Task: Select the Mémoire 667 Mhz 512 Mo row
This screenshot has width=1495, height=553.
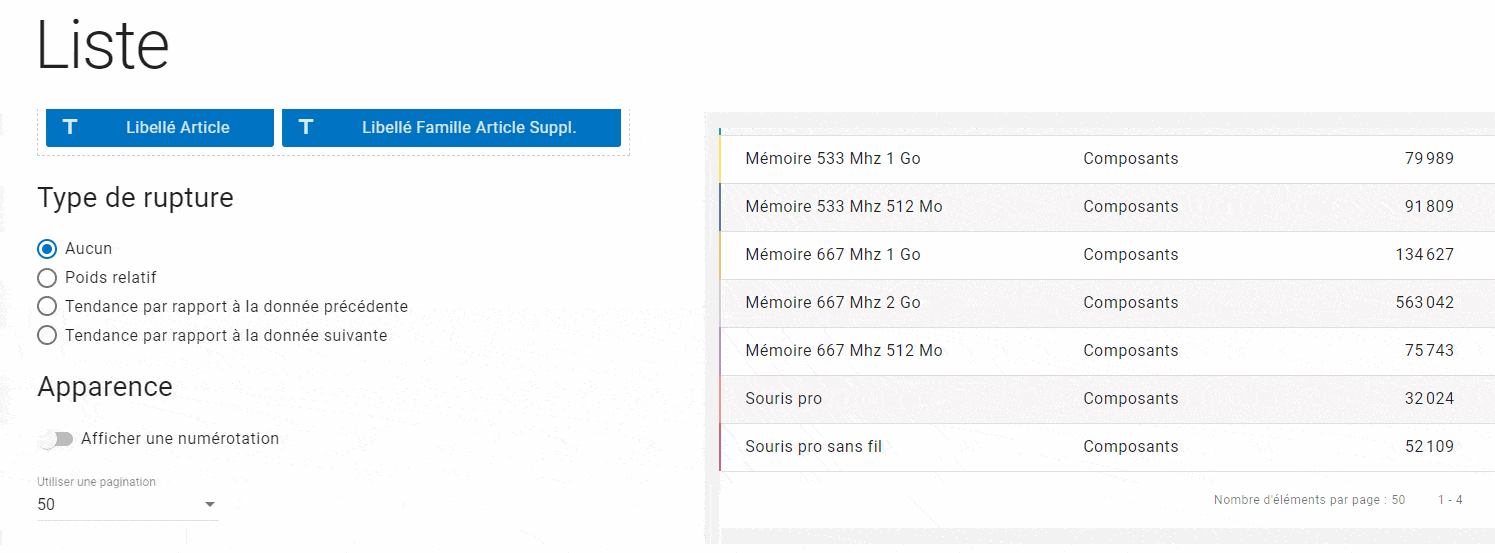Action: click(x=843, y=351)
